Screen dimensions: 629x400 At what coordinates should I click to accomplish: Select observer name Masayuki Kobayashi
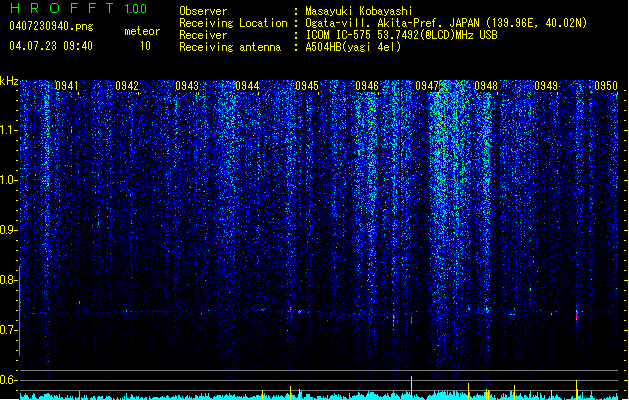pos(359,11)
